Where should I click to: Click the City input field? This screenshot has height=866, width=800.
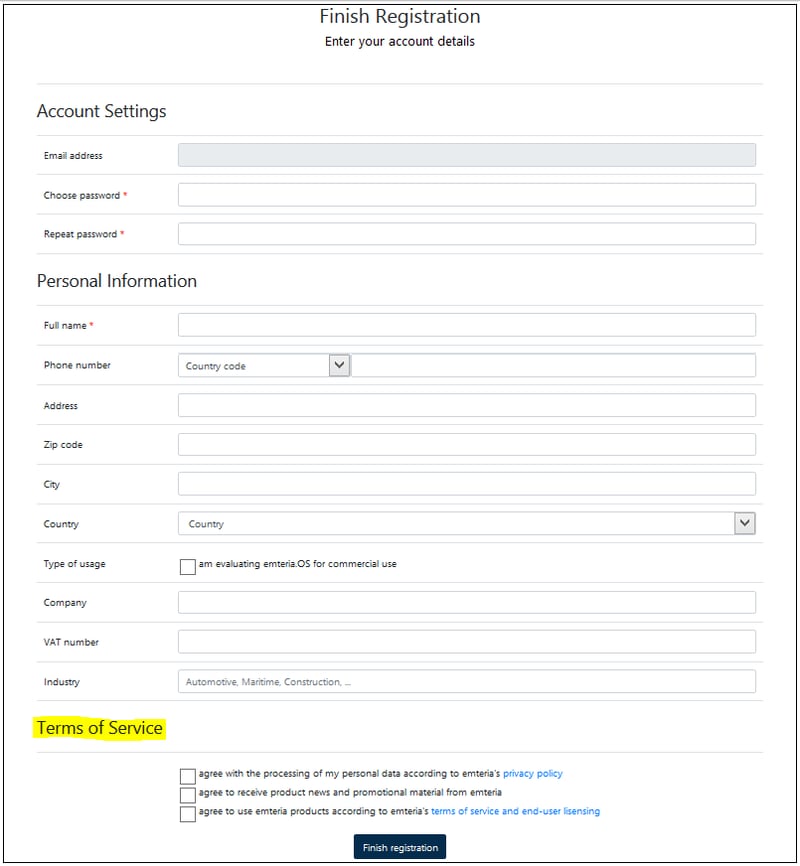(466, 483)
